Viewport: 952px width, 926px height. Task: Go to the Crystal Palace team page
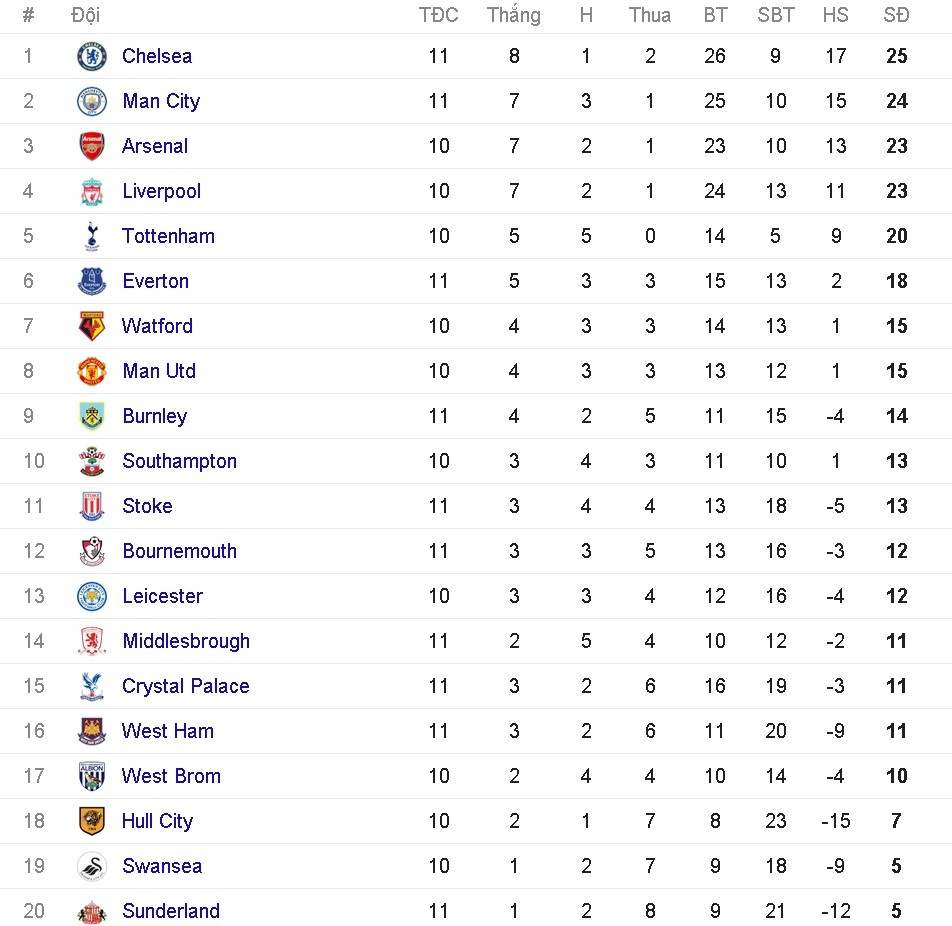coord(185,686)
